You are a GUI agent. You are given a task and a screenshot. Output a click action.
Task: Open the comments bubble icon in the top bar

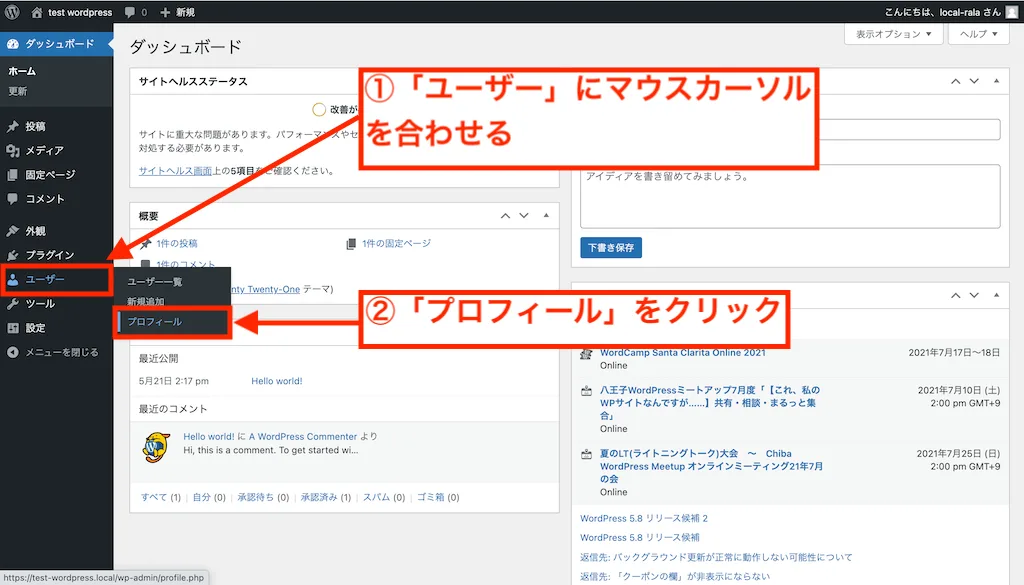[130, 12]
